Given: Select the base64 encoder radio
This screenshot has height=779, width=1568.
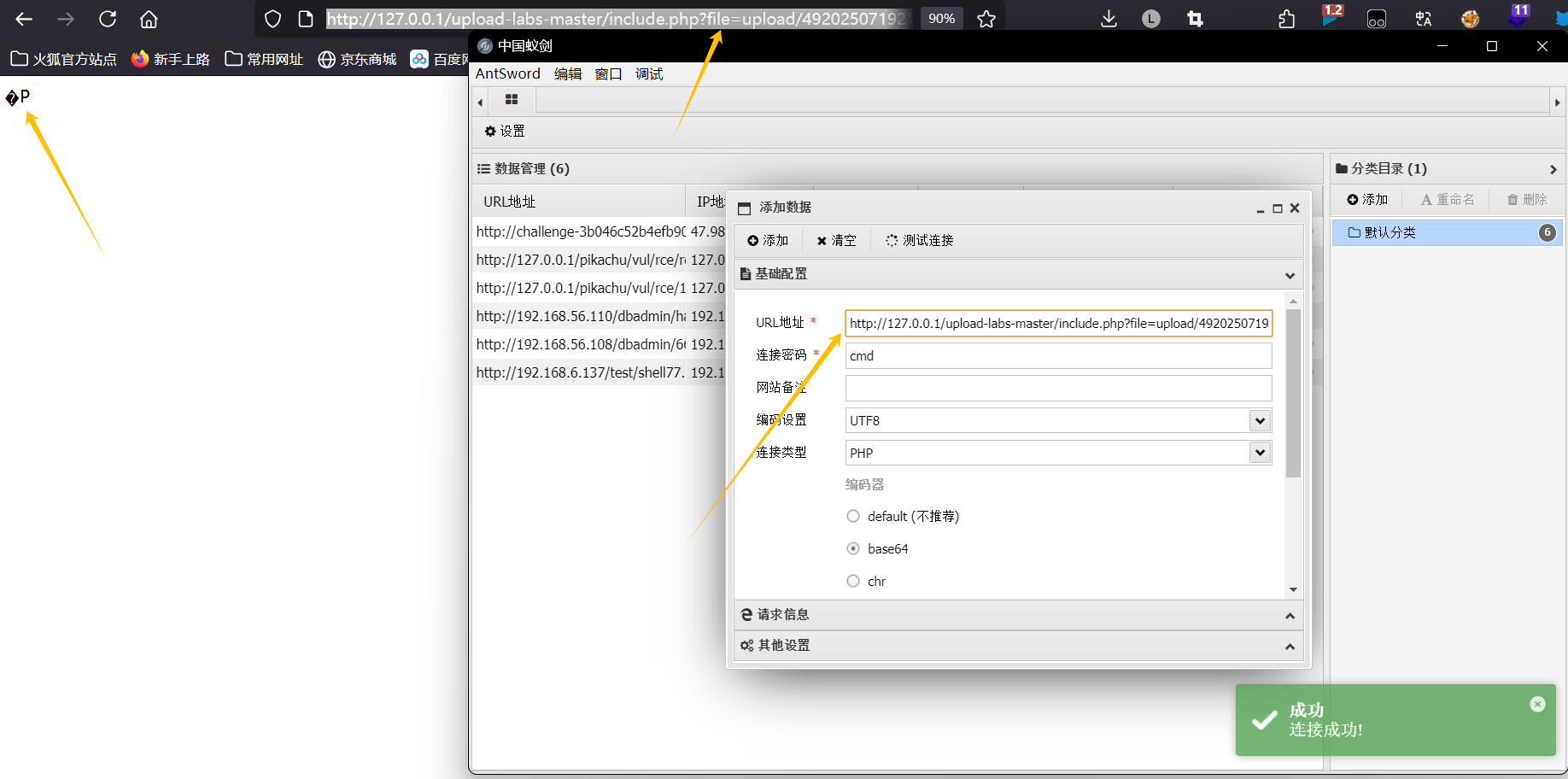Looking at the screenshot, I should tap(853, 548).
